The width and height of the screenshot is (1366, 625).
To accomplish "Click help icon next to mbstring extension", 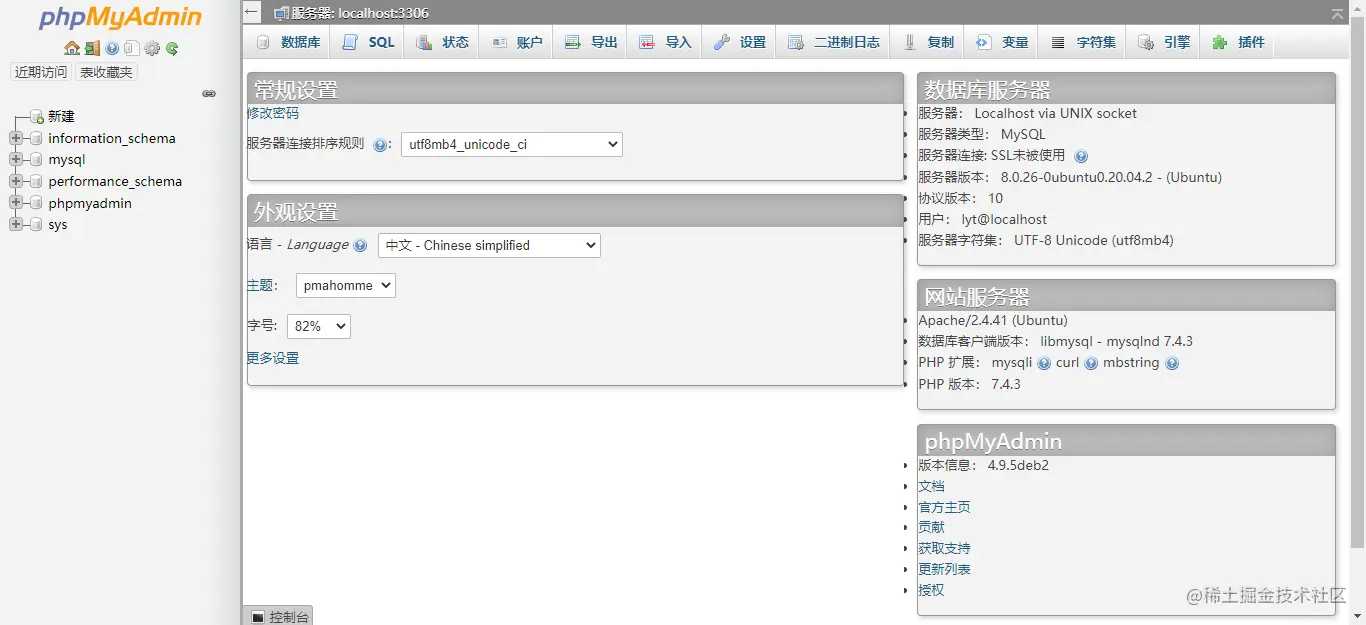I will point(1172,363).
